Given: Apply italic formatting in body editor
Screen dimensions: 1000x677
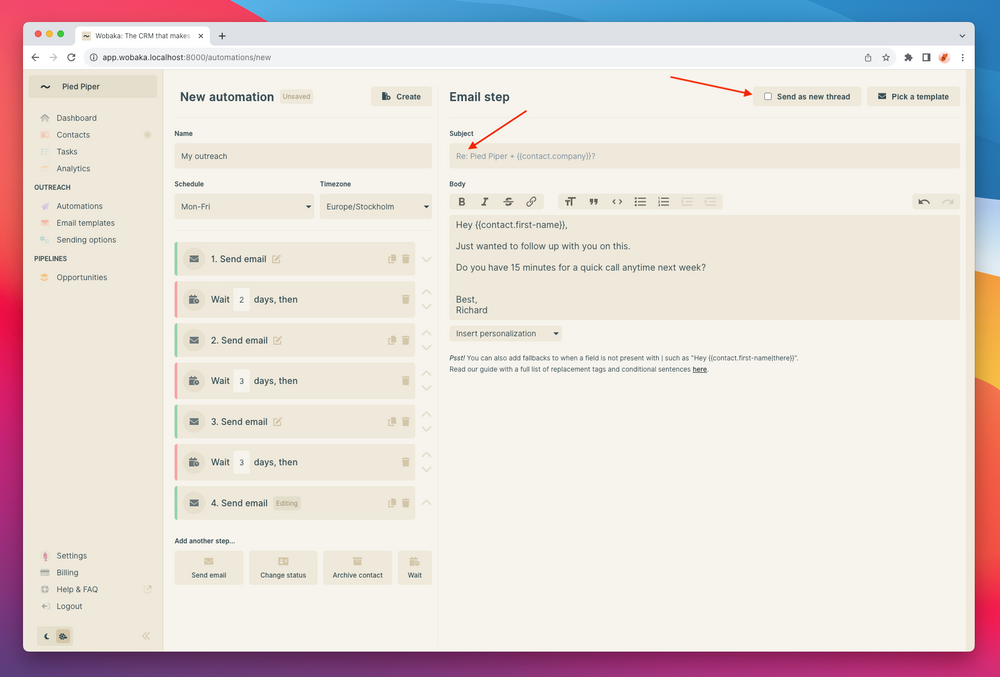Looking at the screenshot, I should 485,201.
